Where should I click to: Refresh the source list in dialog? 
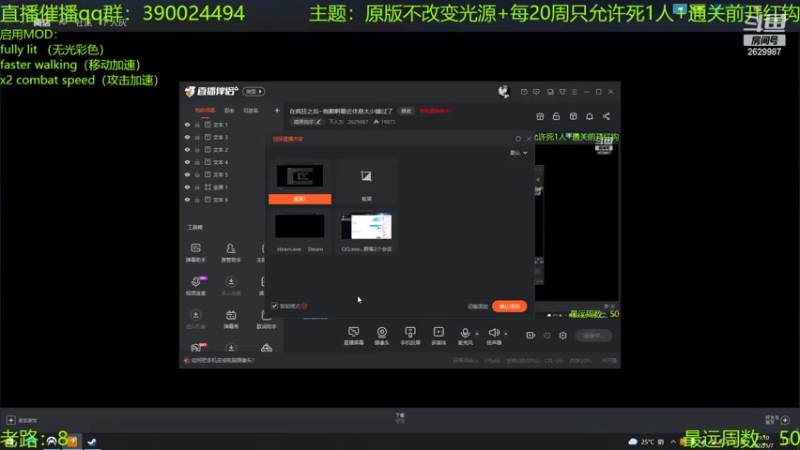tap(518, 139)
